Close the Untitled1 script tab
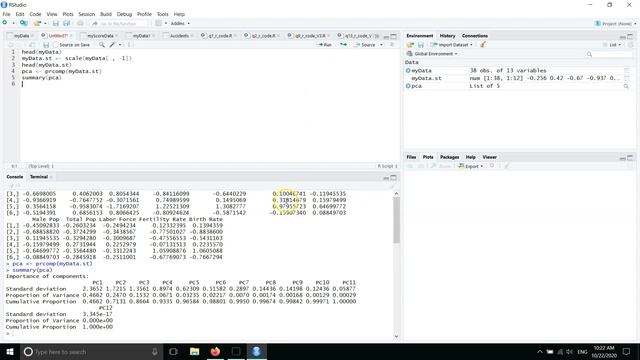This screenshot has height=360, width=640. 71,36
